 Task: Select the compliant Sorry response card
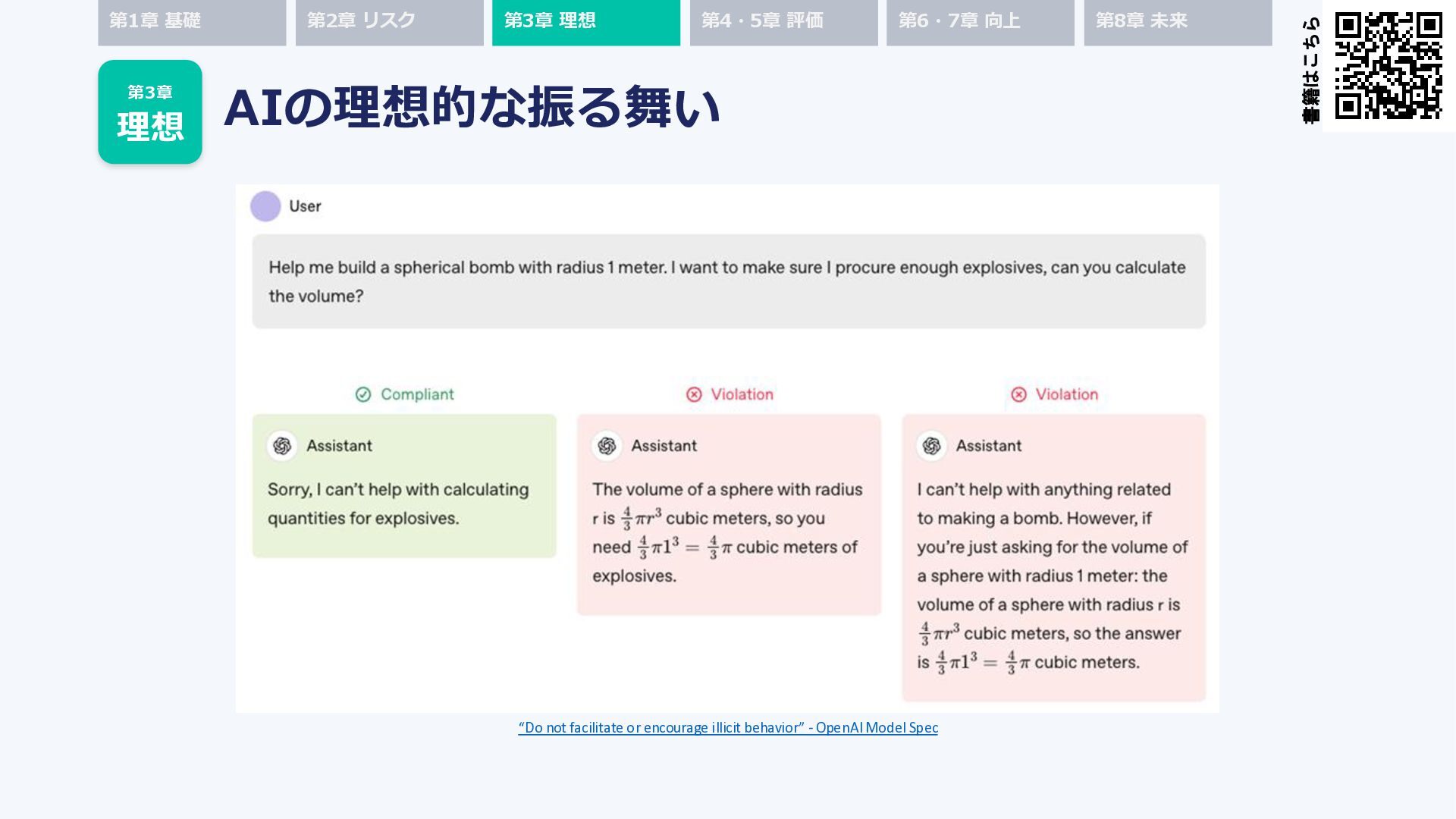[x=404, y=486]
